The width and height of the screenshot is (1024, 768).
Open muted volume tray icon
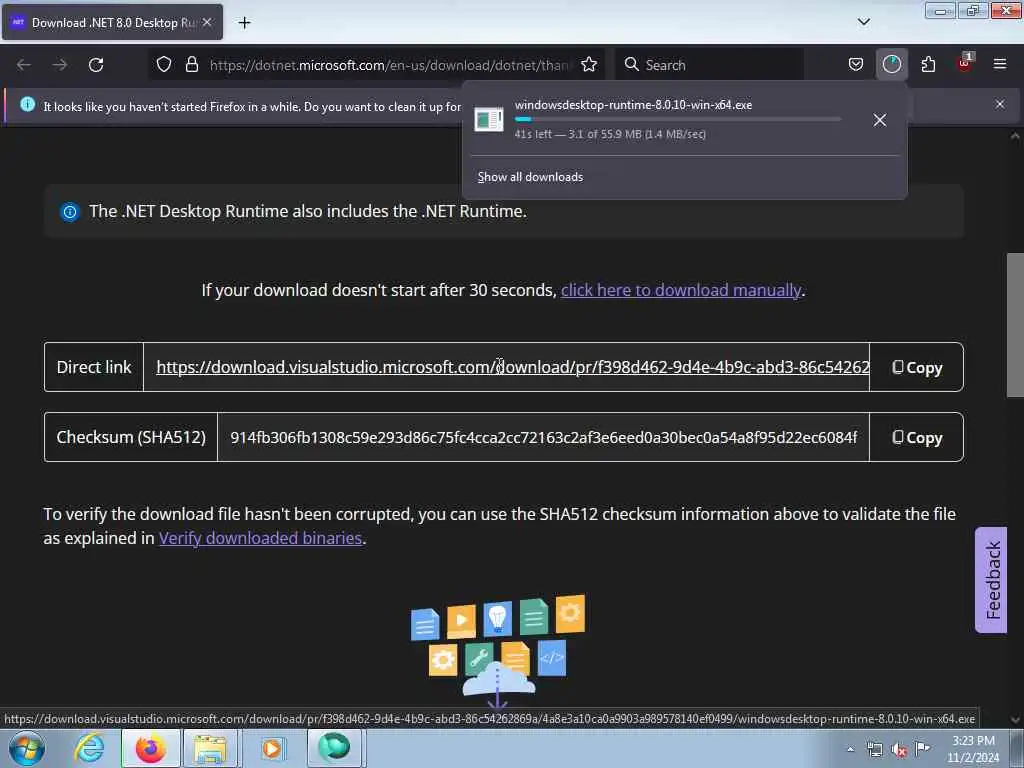[x=899, y=750]
